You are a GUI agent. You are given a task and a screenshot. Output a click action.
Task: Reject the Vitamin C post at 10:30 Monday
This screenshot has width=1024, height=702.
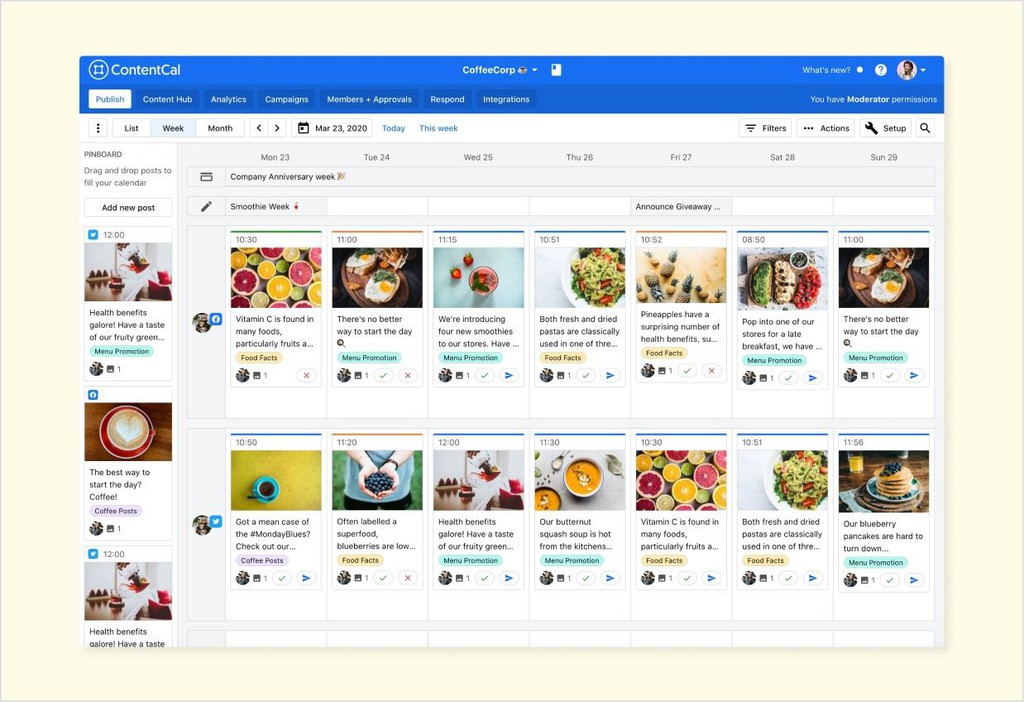[x=306, y=375]
